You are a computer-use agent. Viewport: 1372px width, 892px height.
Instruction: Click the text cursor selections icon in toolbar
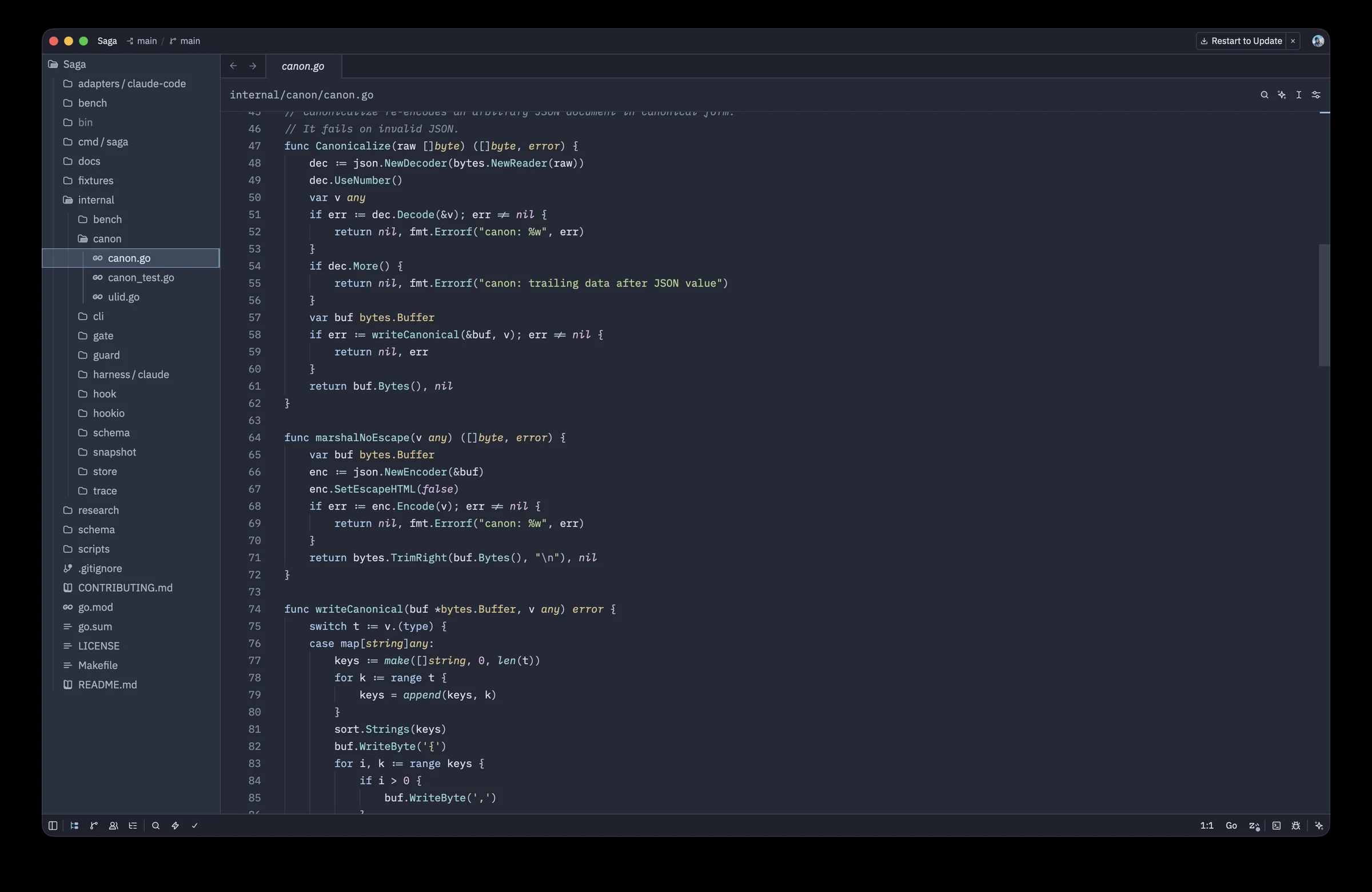point(1299,94)
